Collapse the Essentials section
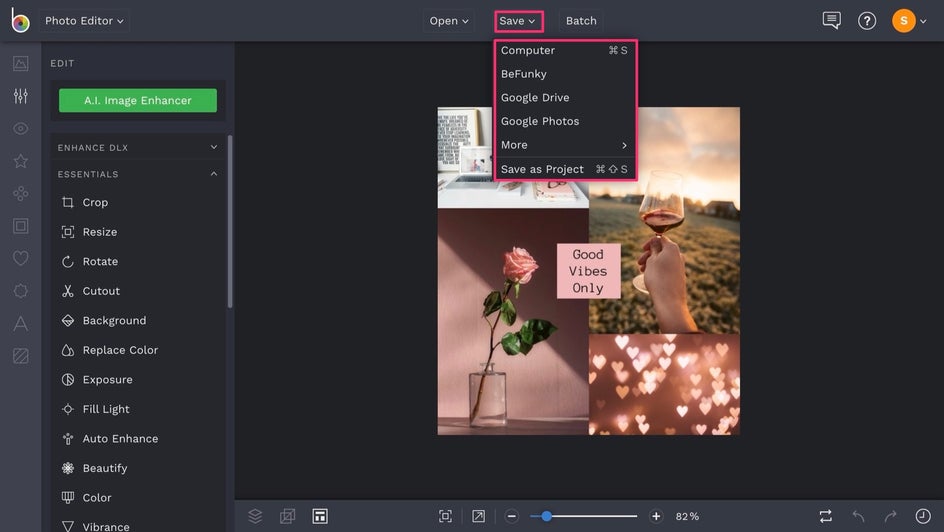Screen dimensions: 944x532 (138, 174)
